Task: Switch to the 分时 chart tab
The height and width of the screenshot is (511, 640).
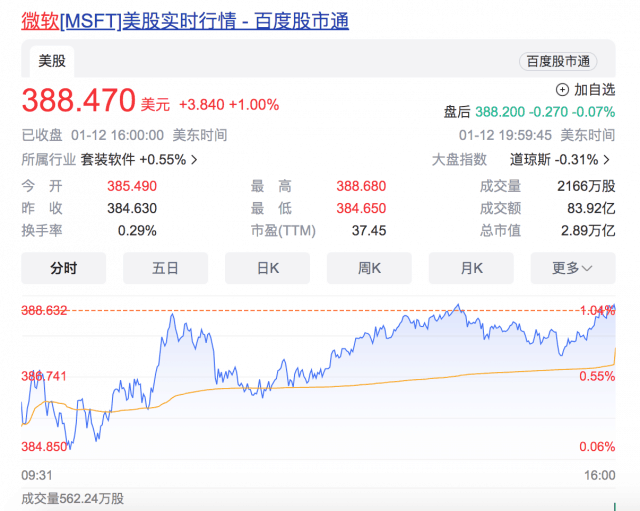Action: coord(64,268)
